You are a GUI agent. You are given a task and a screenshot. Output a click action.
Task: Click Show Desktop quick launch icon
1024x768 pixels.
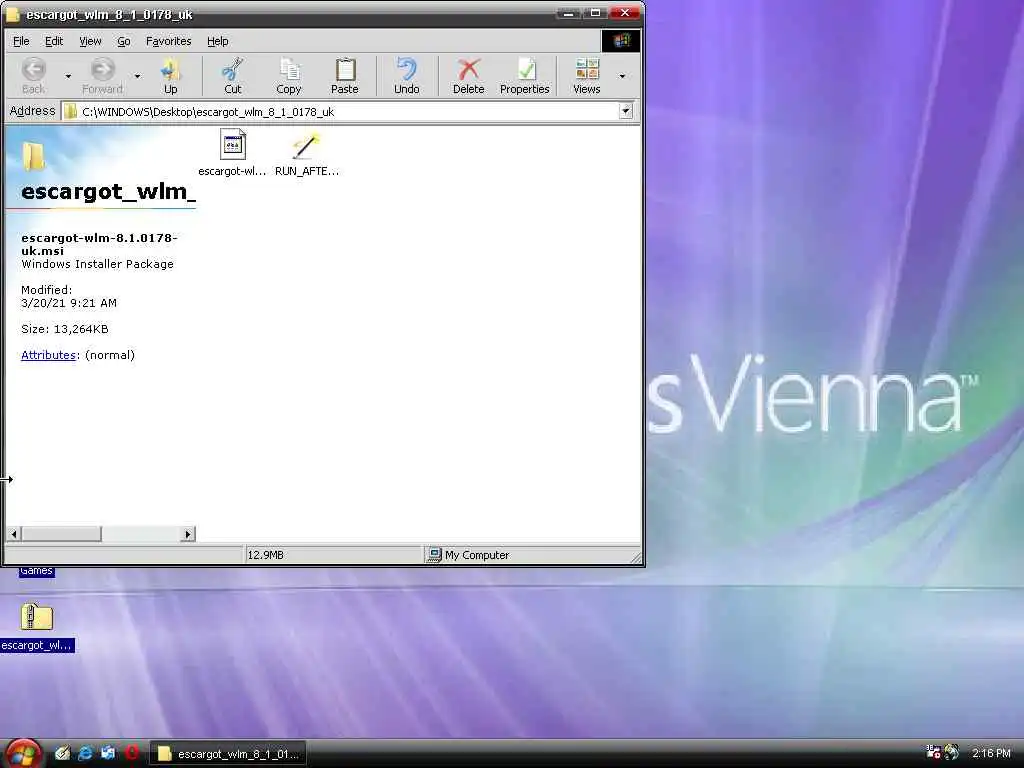(63, 753)
